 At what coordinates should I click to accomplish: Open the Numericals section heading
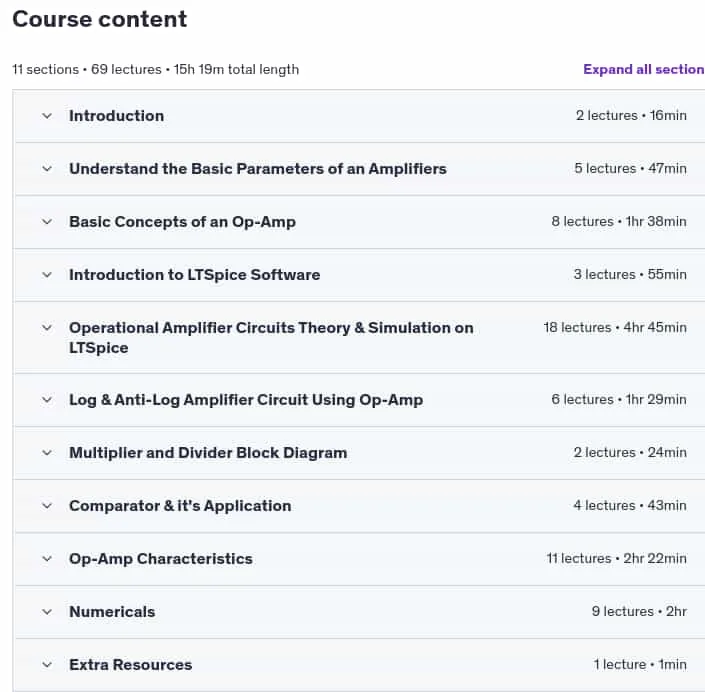click(x=112, y=612)
